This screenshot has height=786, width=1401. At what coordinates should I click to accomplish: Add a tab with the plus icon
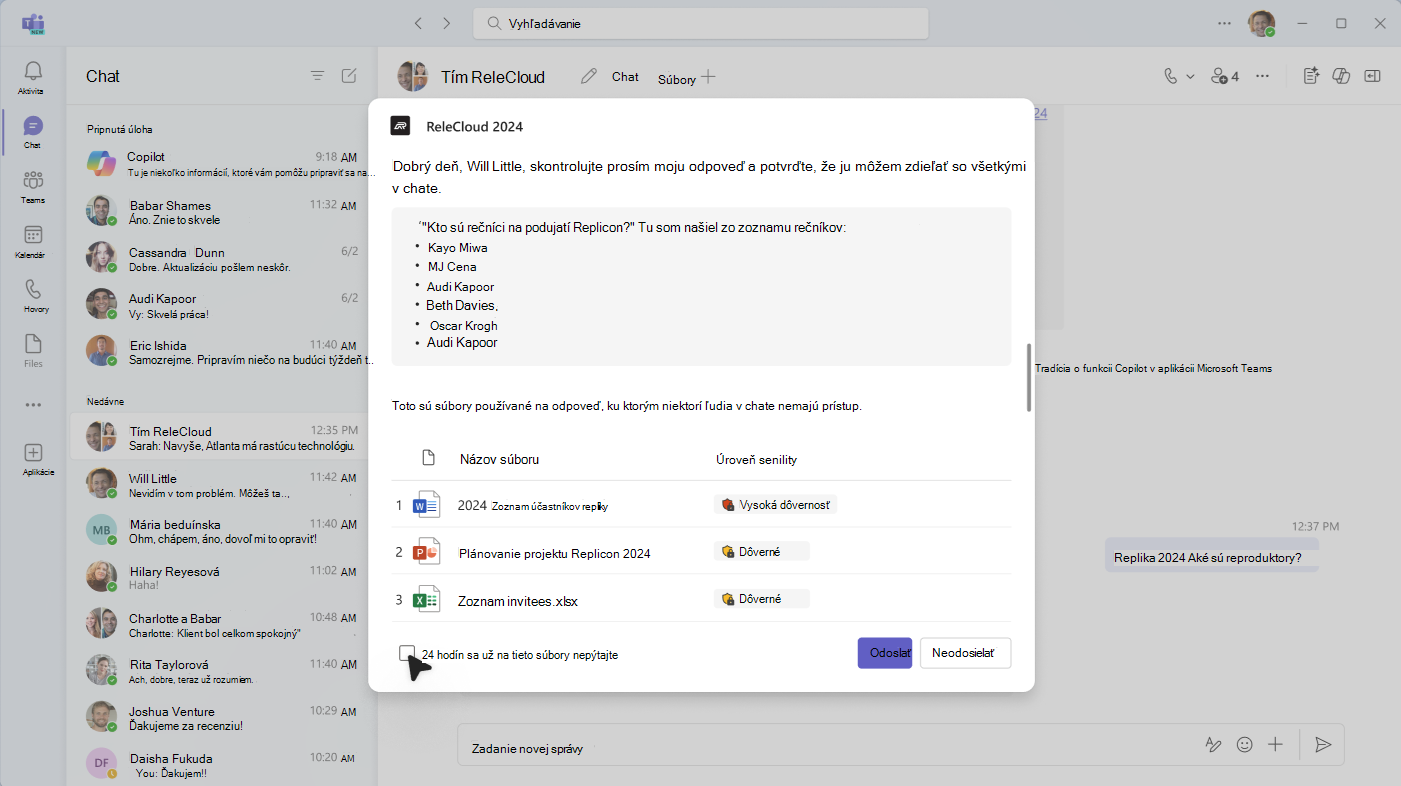point(708,76)
